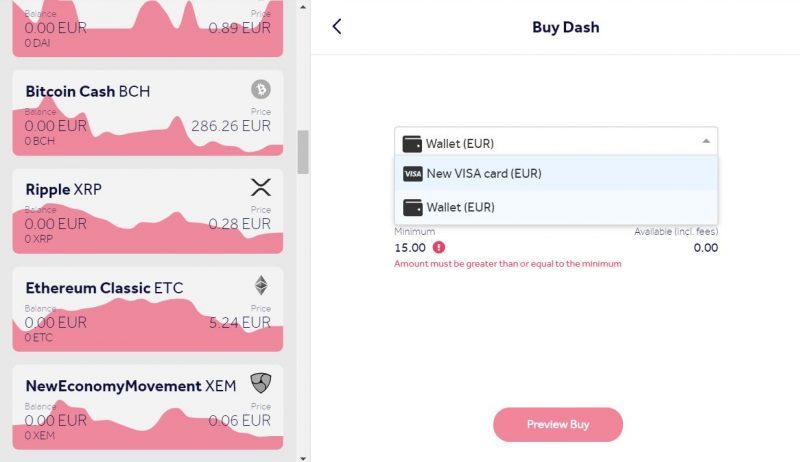Screen dimensions: 800x462
Task: Click the scrollbar up arrow
Action: tap(303, 7)
